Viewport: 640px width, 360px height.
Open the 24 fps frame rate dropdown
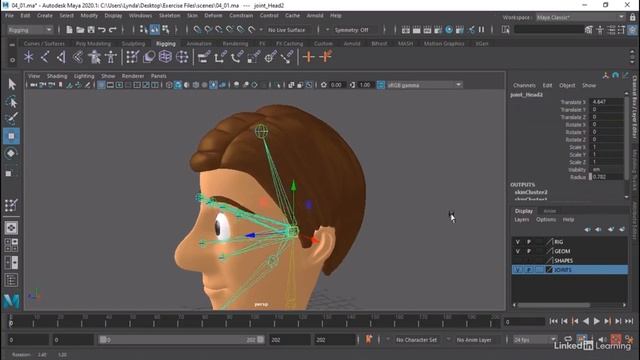pos(535,340)
